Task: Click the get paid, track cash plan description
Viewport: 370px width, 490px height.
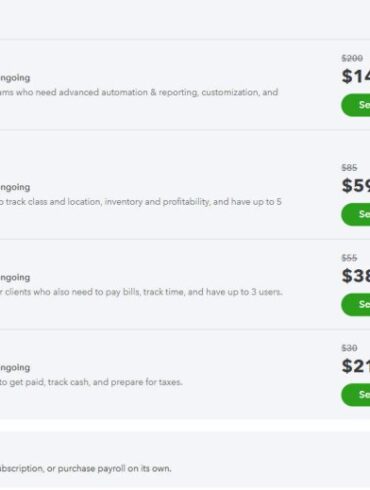Action: point(91,382)
